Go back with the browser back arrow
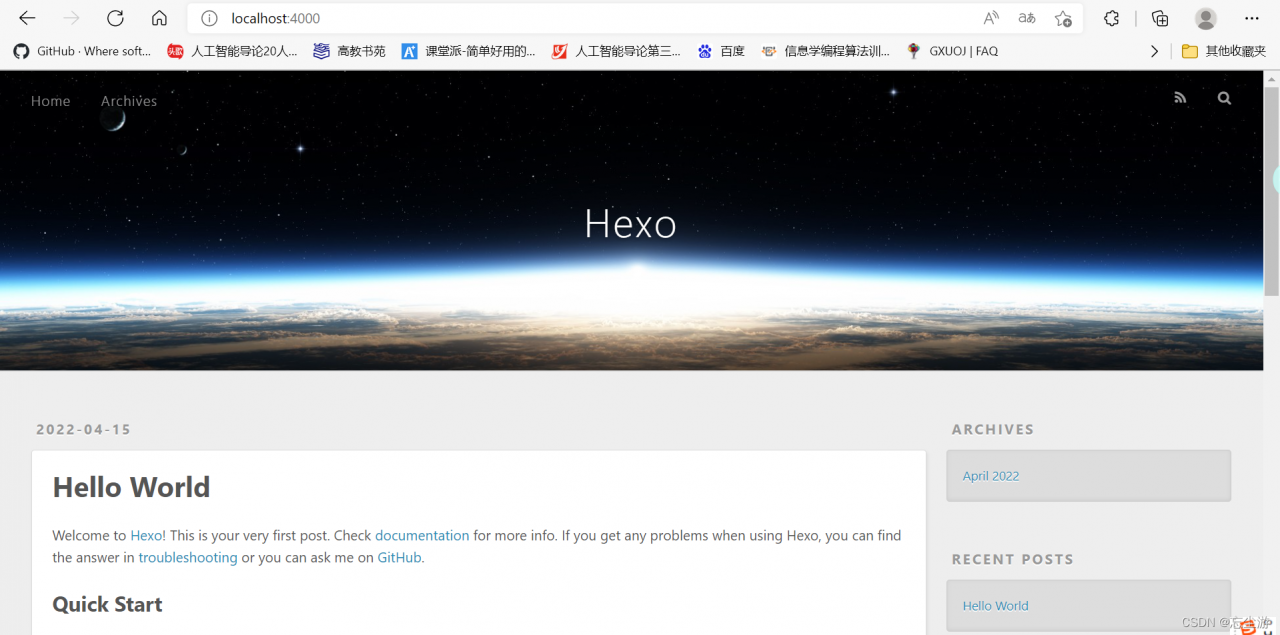 pos(27,18)
